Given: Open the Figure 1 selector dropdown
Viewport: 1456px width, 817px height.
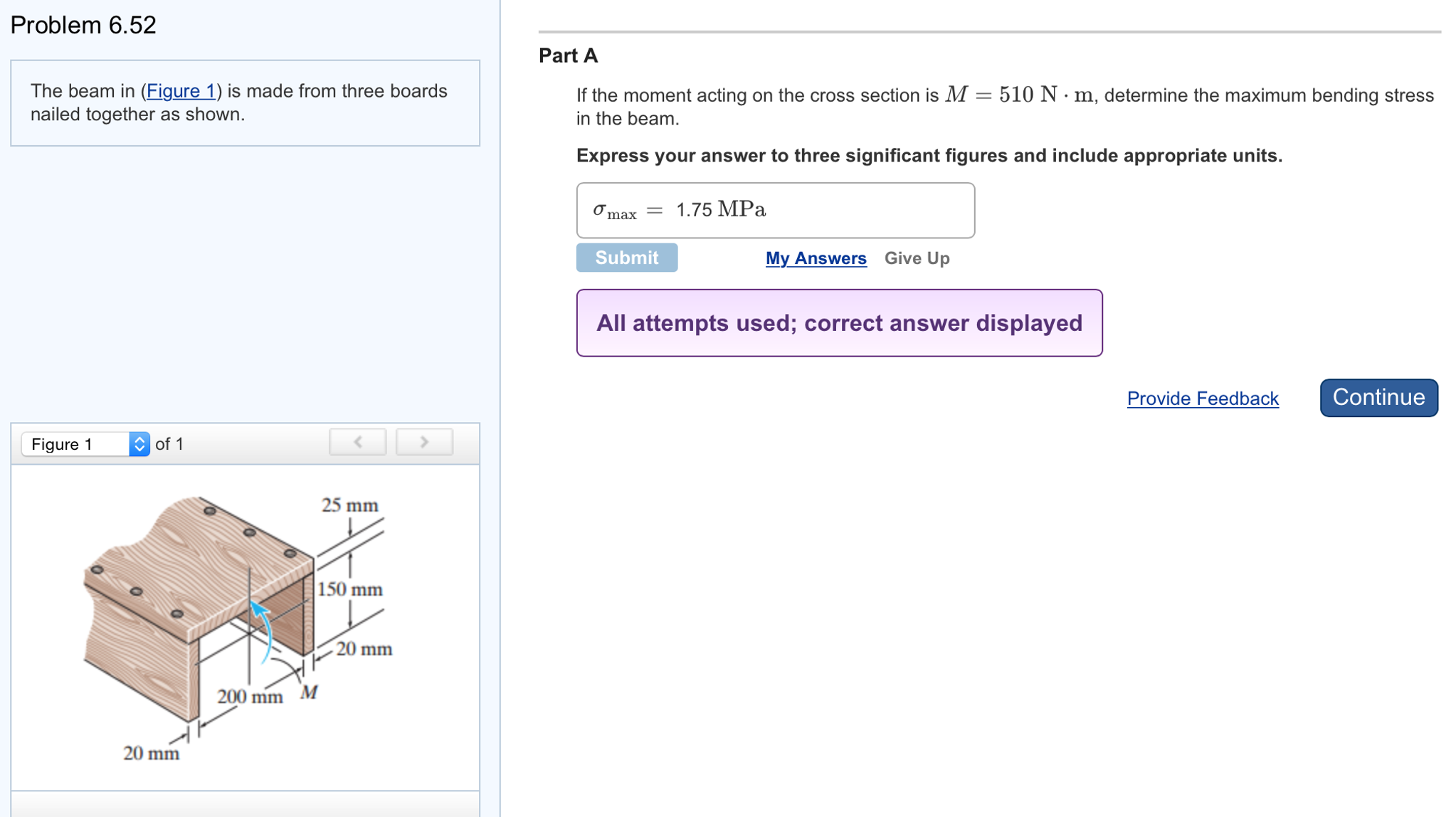Looking at the screenshot, I should pos(85,444).
